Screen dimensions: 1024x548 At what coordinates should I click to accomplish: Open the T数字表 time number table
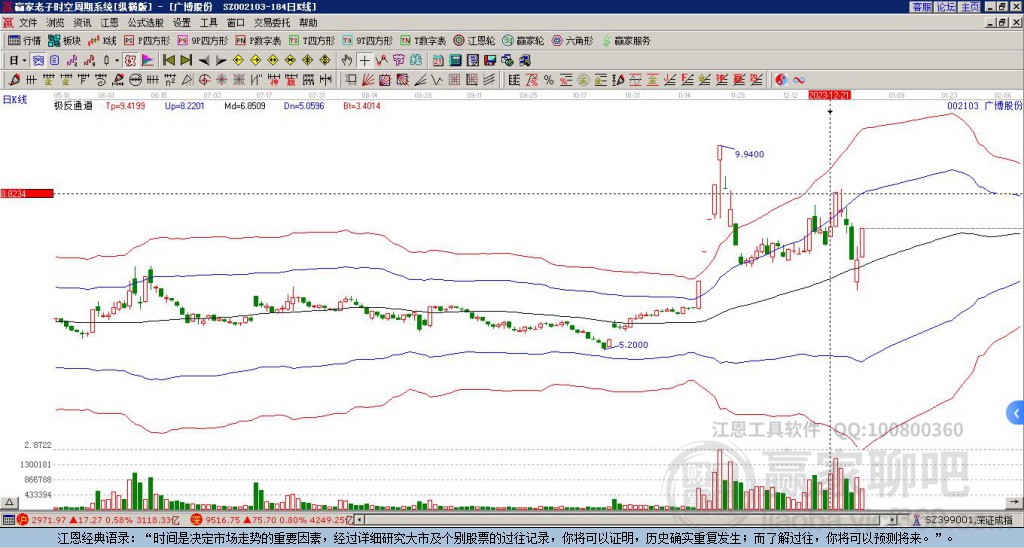[x=423, y=40]
